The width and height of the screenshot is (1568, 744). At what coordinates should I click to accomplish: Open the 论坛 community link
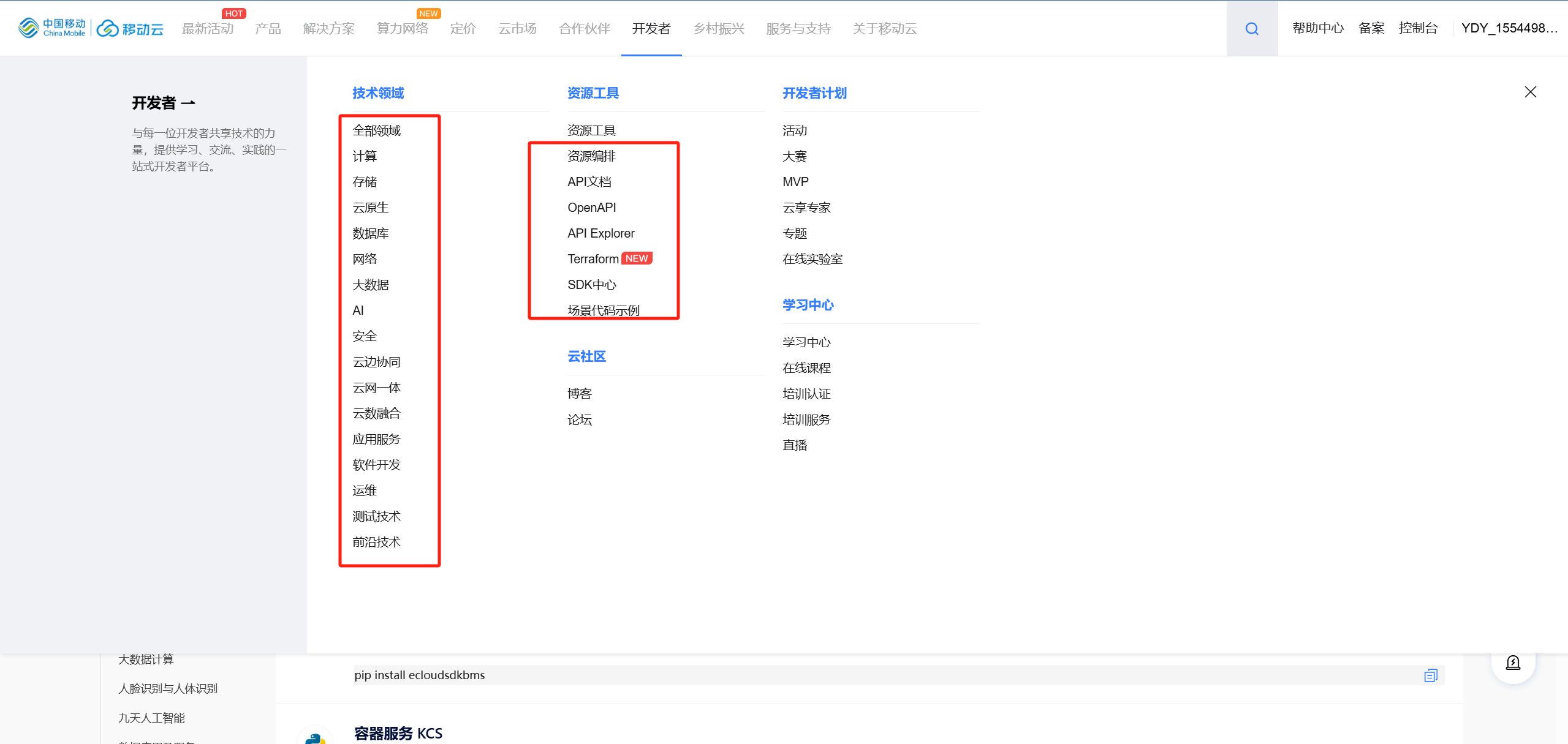pos(580,419)
